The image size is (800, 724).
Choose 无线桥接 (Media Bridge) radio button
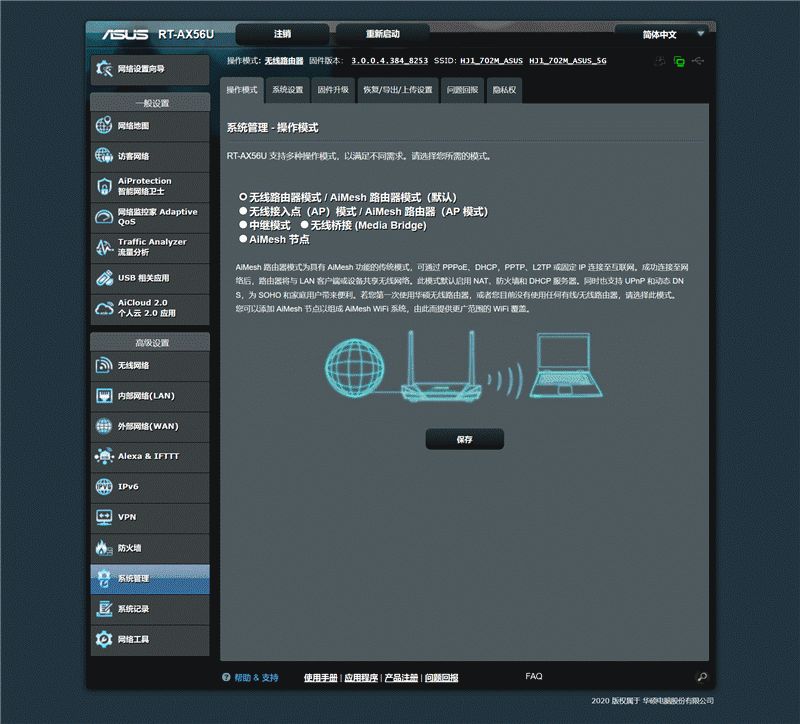point(305,224)
